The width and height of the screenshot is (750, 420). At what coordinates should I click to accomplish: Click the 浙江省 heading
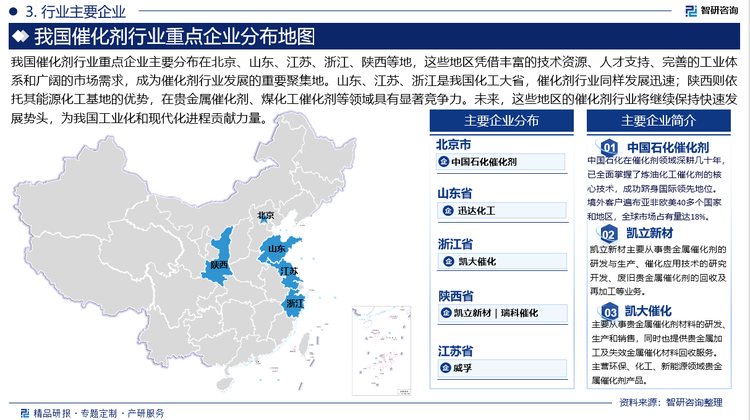455,244
